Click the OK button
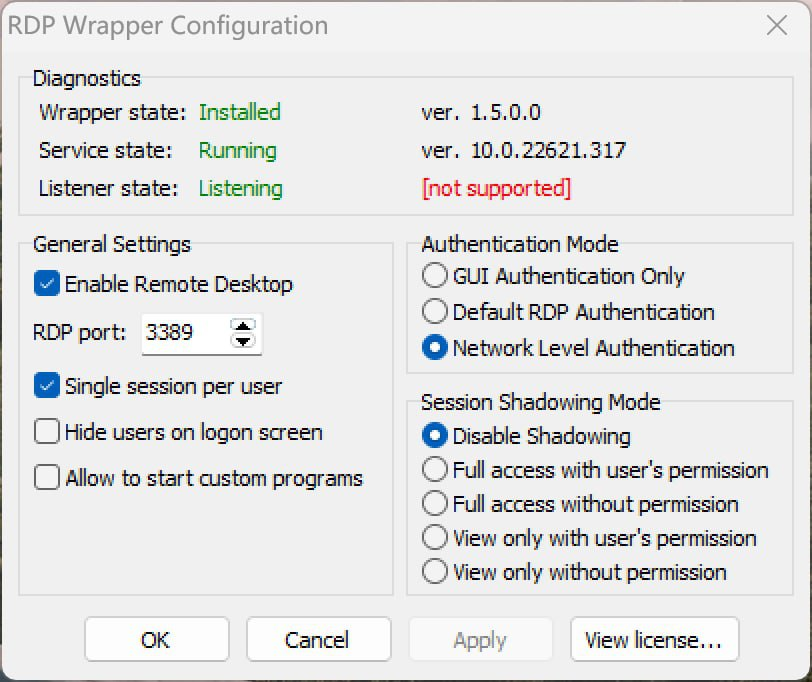The width and height of the screenshot is (812, 682). [x=156, y=639]
